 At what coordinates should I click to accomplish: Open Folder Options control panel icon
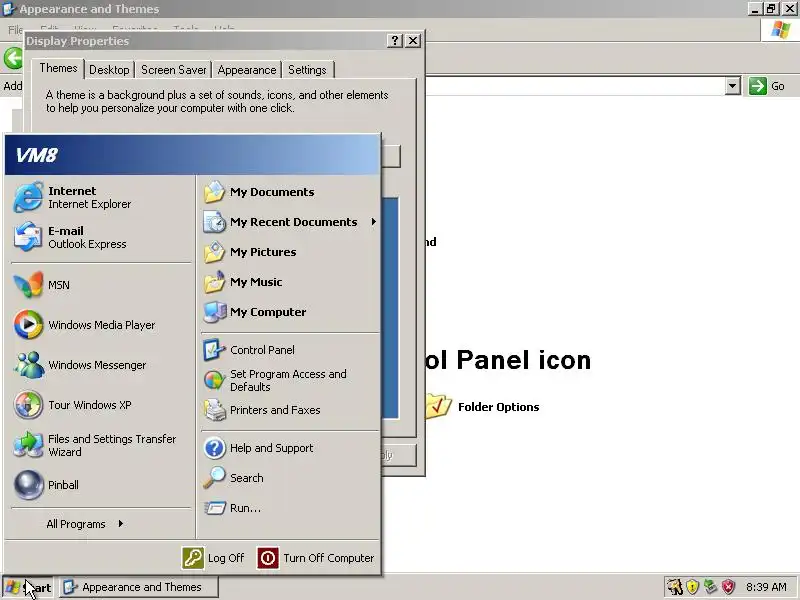tap(438, 406)
